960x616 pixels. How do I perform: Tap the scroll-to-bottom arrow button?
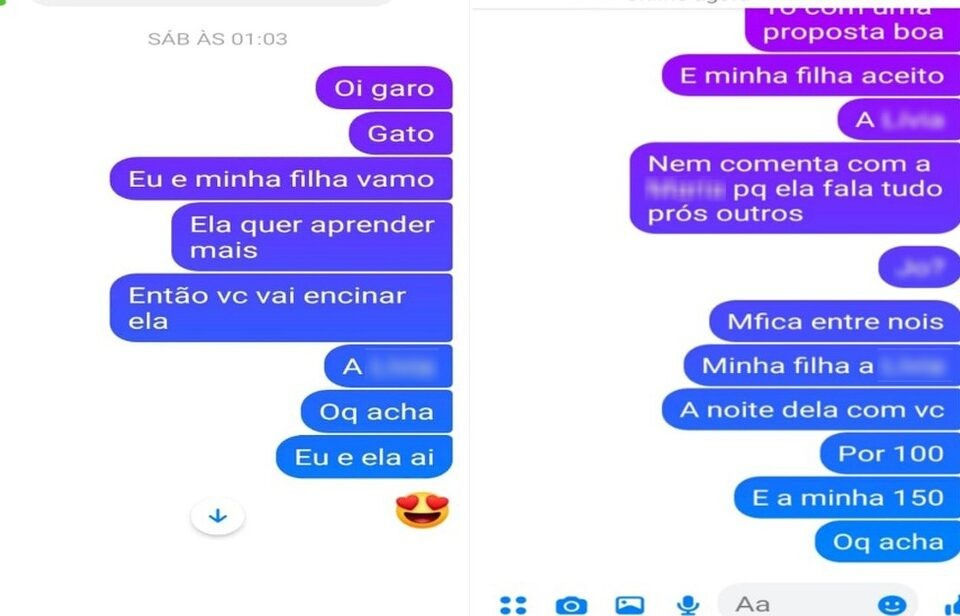217,516
